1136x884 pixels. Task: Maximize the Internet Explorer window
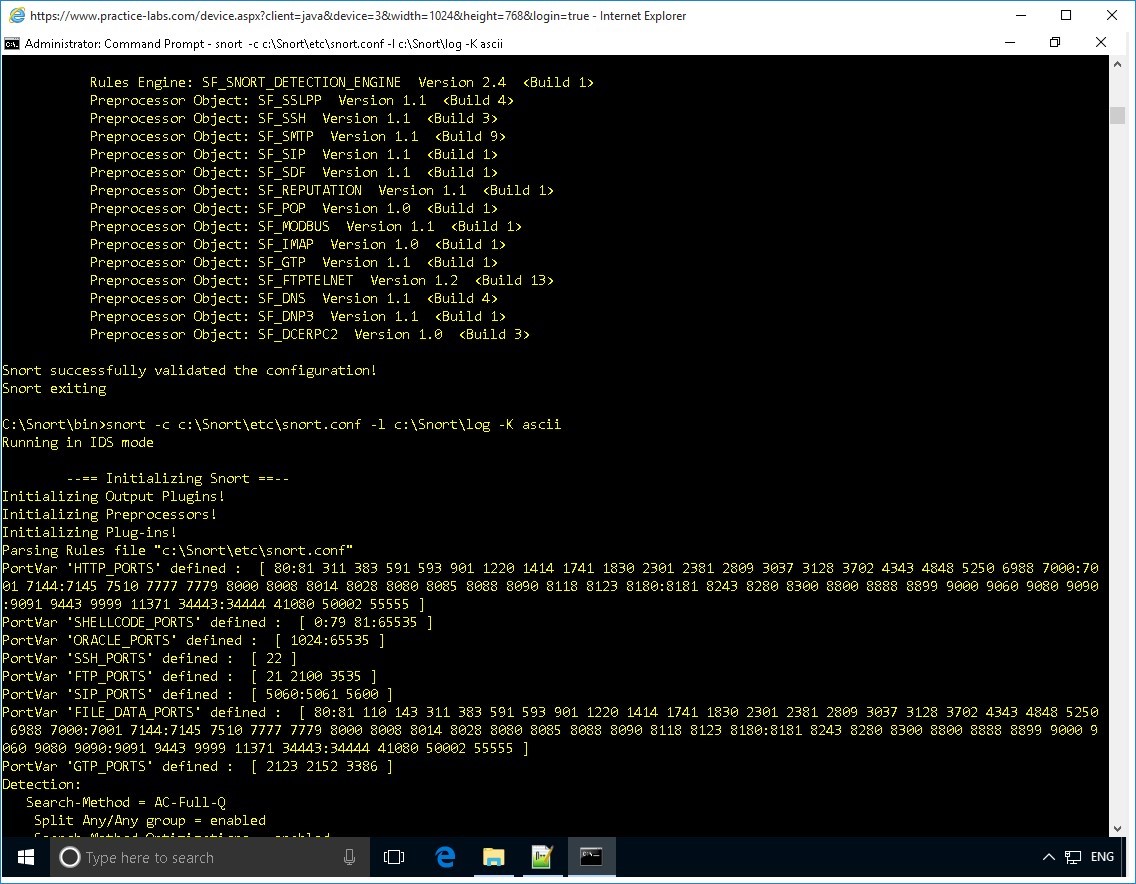click(1065, 15)
